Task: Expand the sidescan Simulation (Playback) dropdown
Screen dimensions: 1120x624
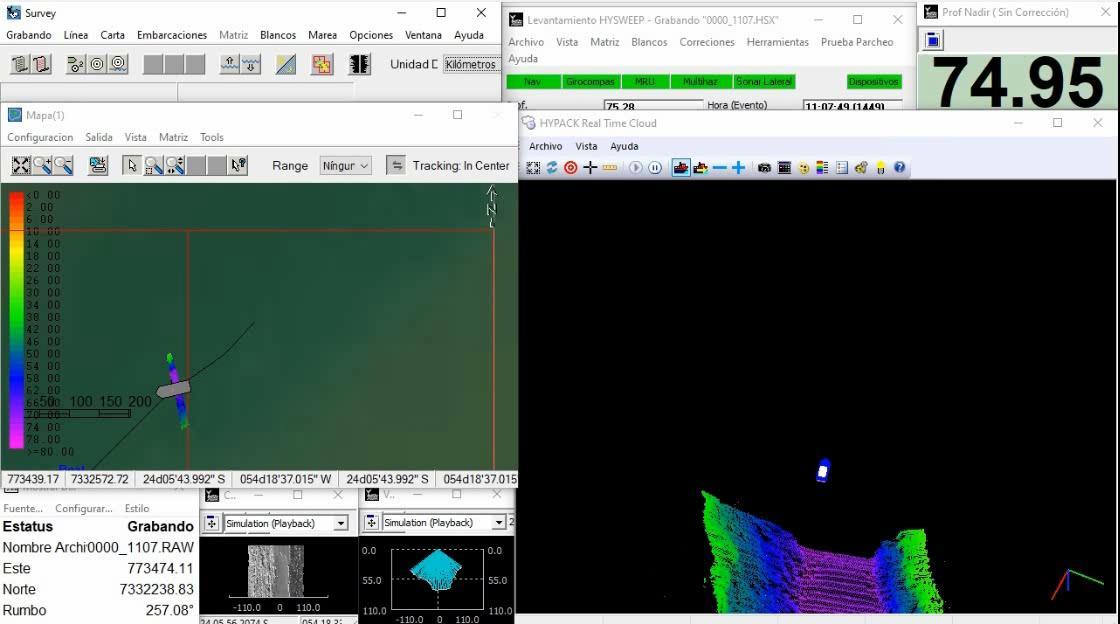Action: click(340, 523)
